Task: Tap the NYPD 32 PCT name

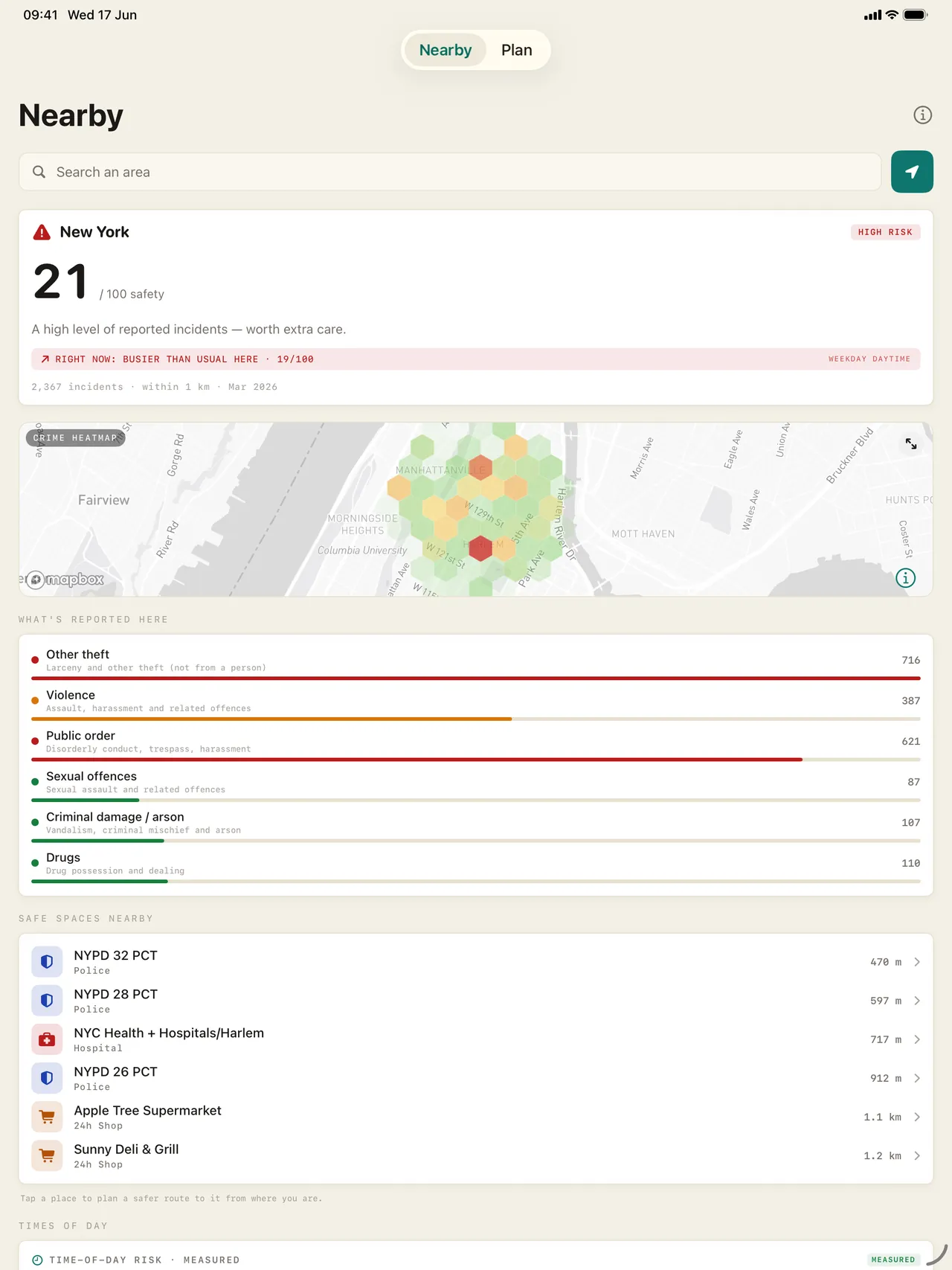Action: click(x=115, y=955)
